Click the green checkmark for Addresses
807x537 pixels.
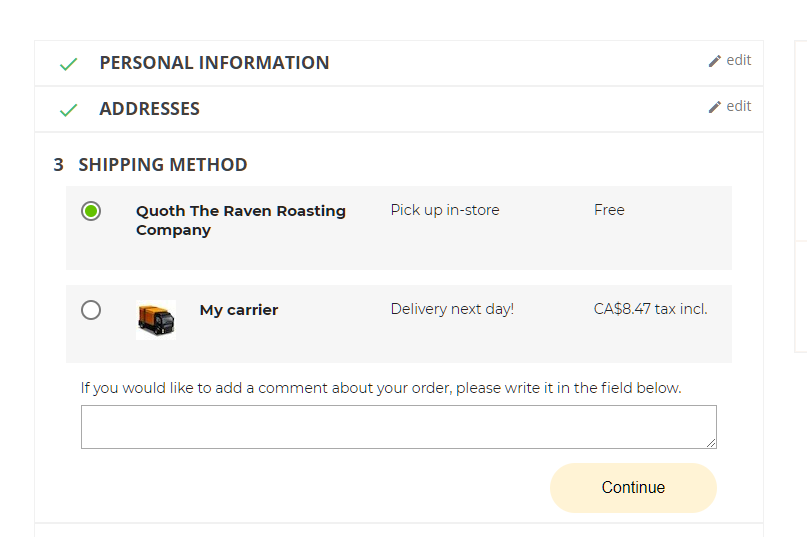pyautogui.click(x=68, y=110)
